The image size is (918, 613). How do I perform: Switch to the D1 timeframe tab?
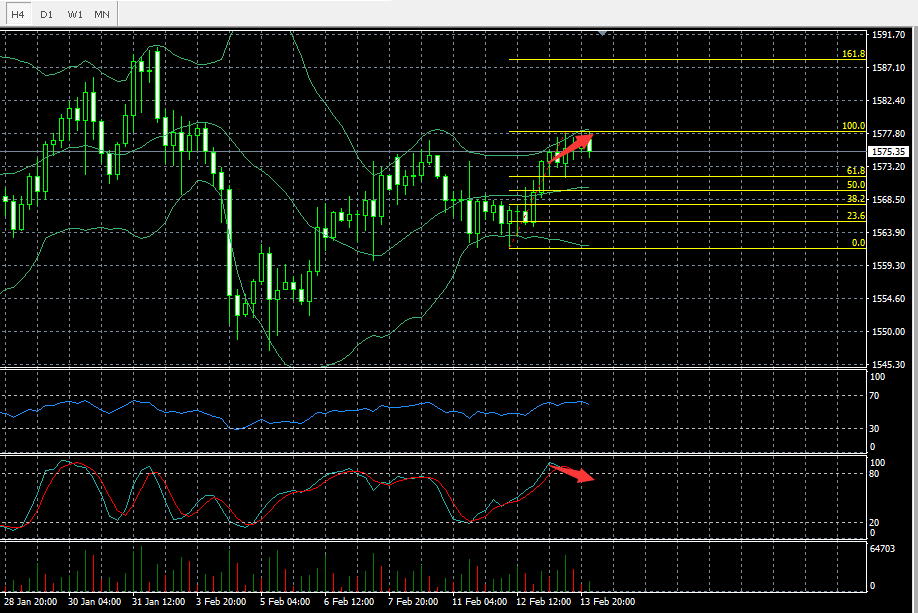(46, 14)
